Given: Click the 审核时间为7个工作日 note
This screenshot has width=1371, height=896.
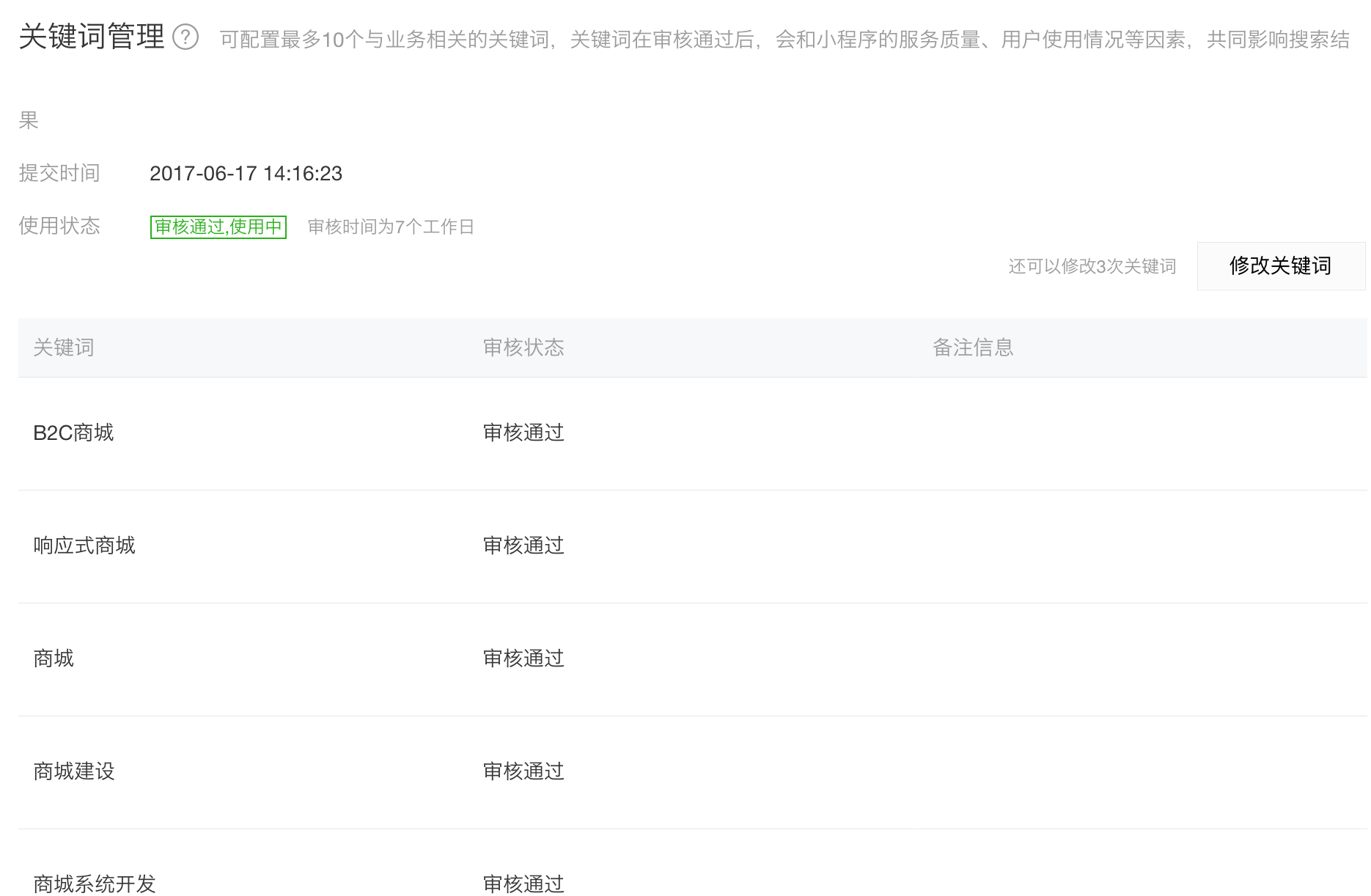Looking at the screenshot, I should [x=391, y=227].
